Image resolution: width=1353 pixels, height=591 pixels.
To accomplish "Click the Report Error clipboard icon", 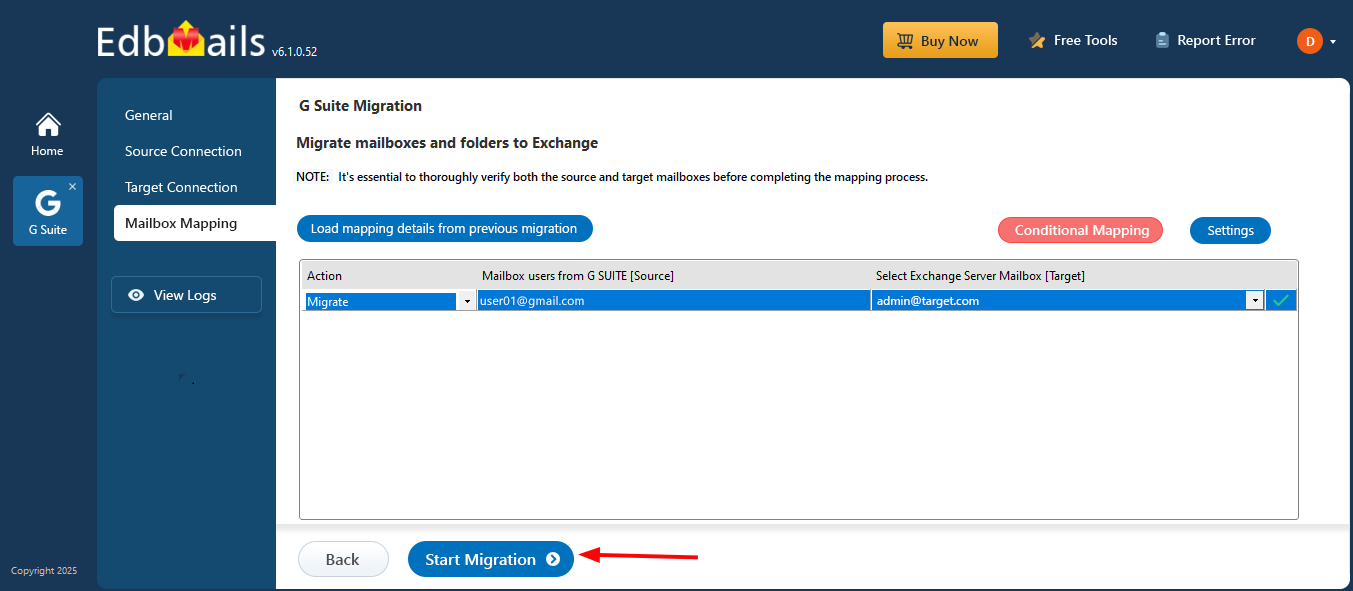I will pyautogui.click(x=1162, y=41).
